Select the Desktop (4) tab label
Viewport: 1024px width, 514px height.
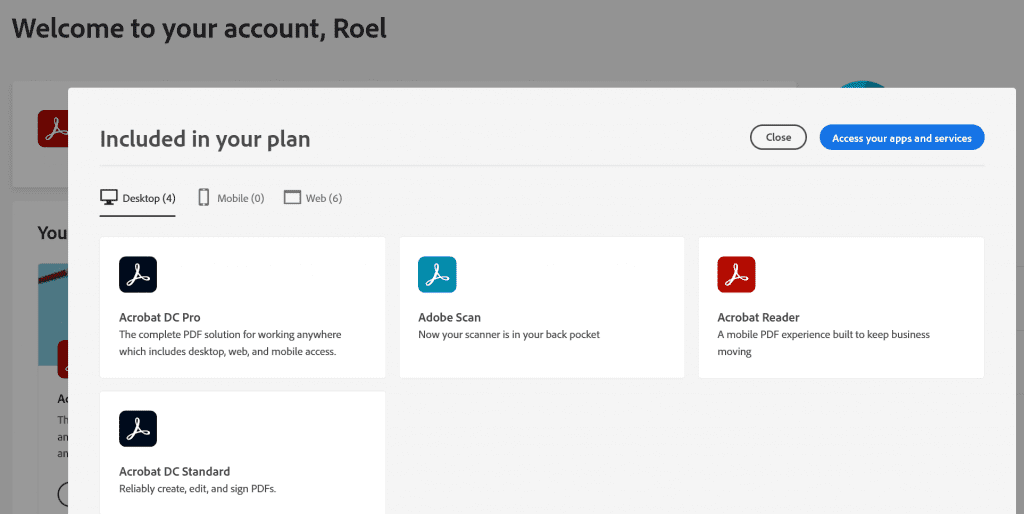coord(149,199)
